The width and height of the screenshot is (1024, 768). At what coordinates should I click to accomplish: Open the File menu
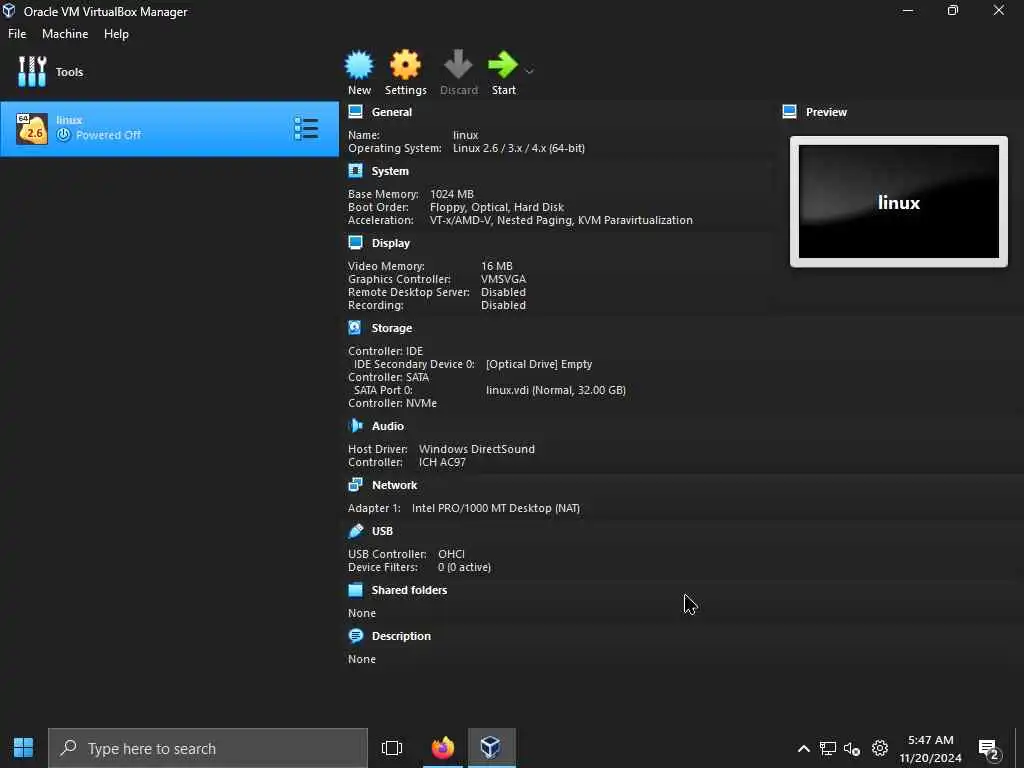click(x=17, y=33)
